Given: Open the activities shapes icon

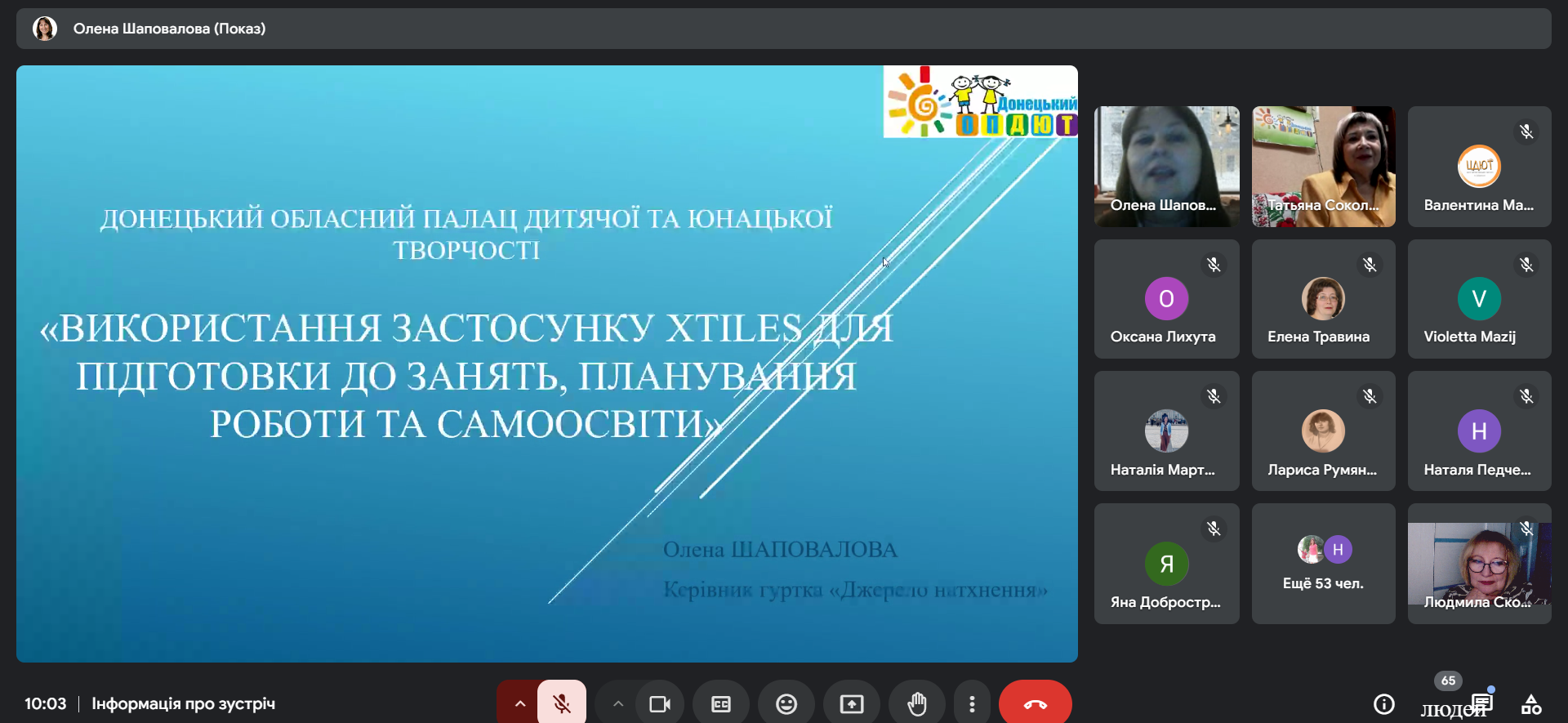Looking at the screenshot, I should [x=1531, y=703].
